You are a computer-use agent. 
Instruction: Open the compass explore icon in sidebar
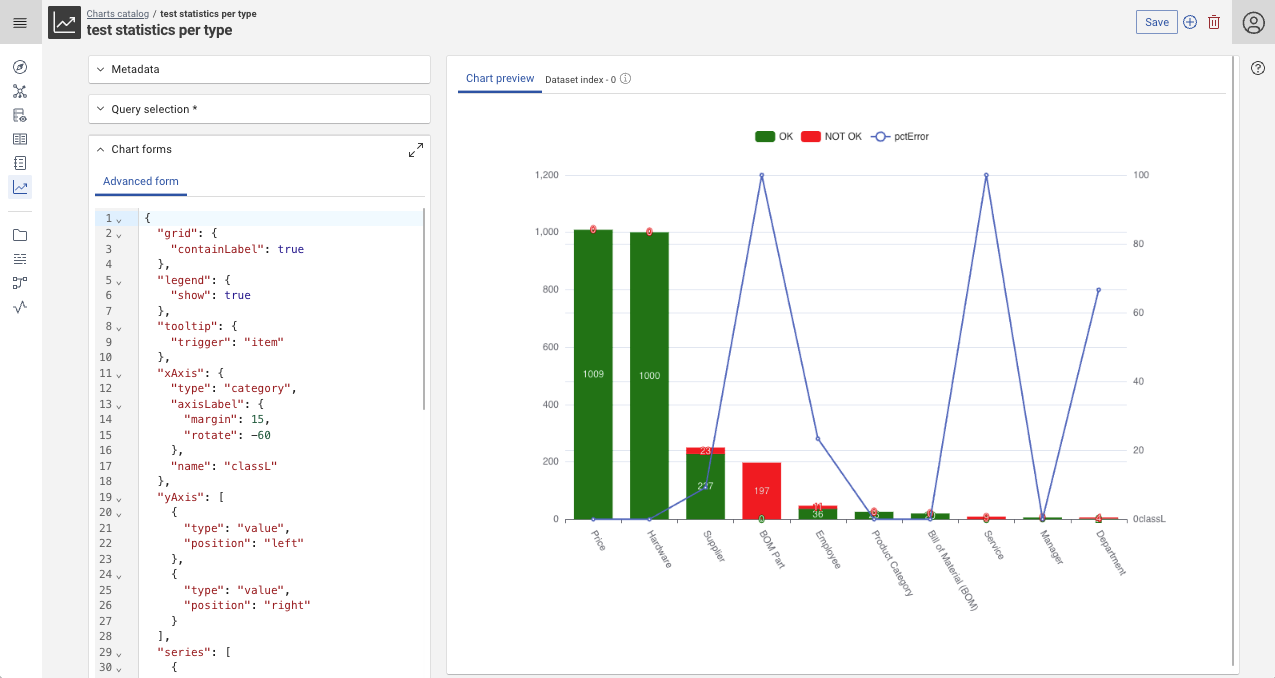[20, 67]
